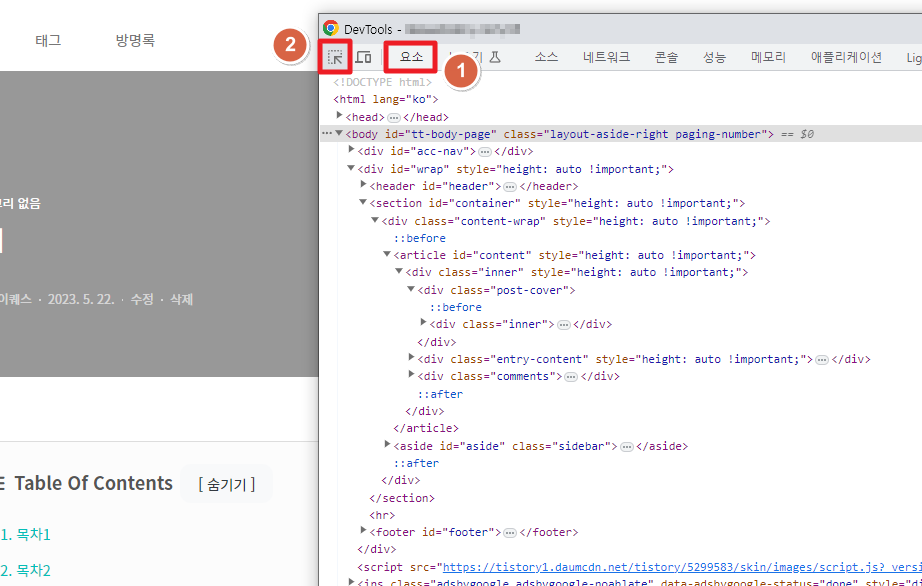Select the 메모리 tab

pos(769,57)
